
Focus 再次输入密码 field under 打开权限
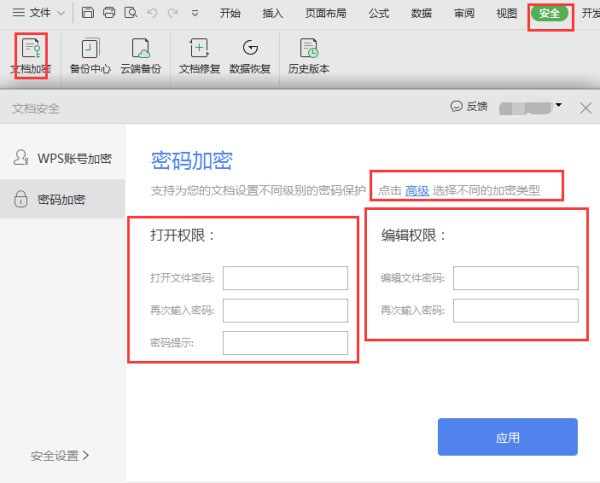[x=285, y=310]
